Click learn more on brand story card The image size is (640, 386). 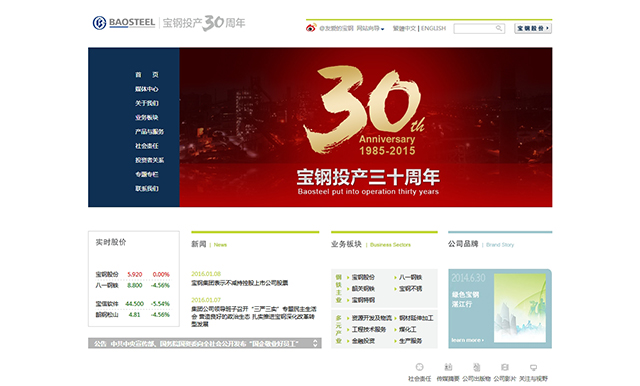point(467,340)
